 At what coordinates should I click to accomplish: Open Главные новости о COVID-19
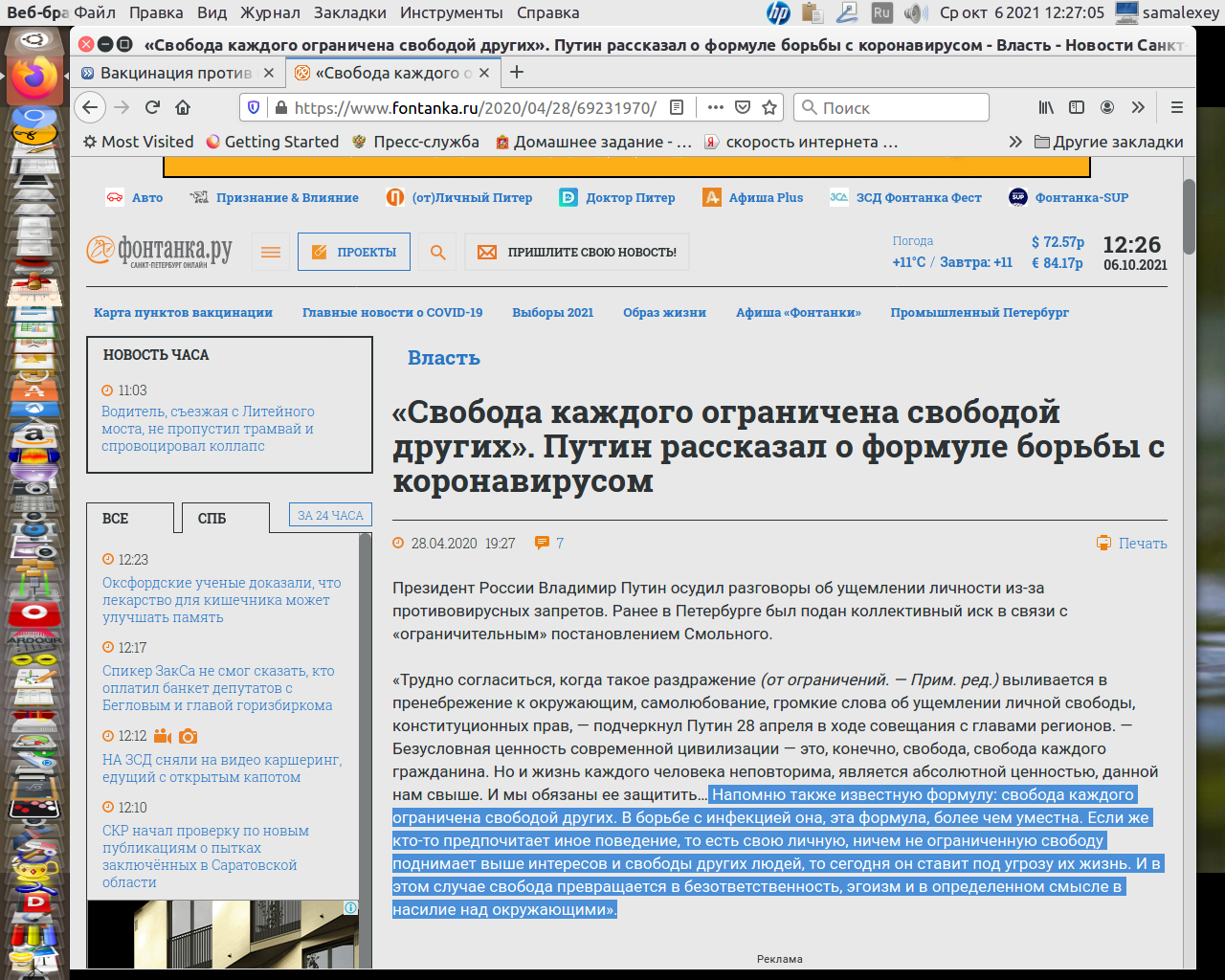(x=392, y=312)
